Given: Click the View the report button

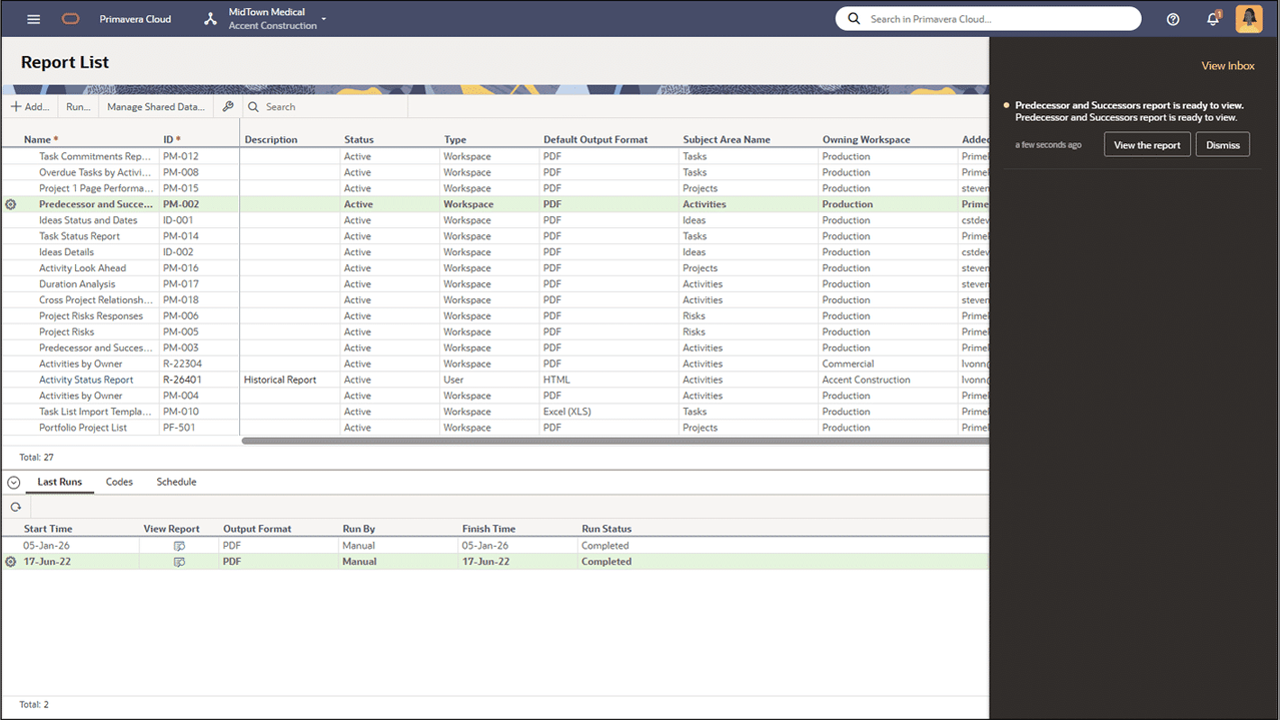Looking at the screenshot, I should 1146,144.
